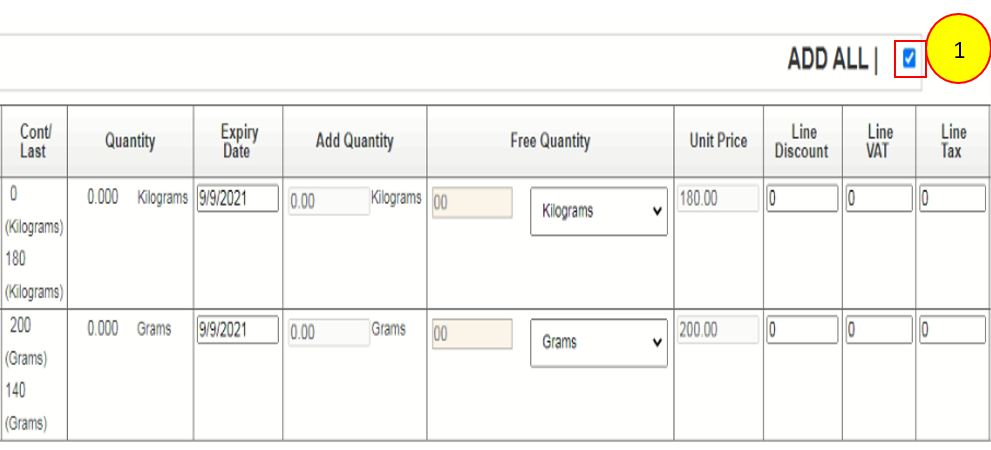
Task: Select the unit price field showing 200.00
Action: [x=716, y=331]
